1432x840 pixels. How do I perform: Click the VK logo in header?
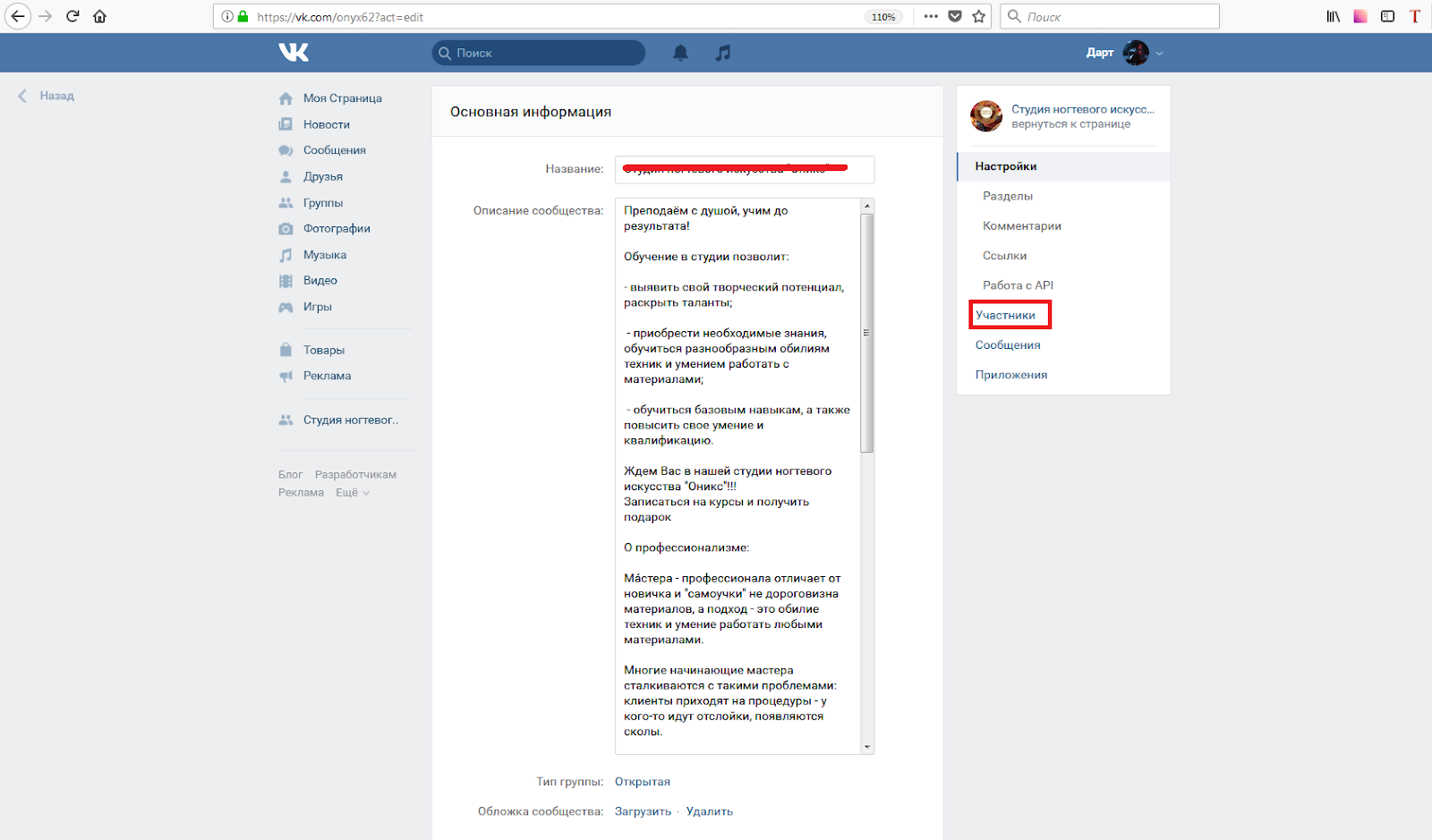pos(294,53)
